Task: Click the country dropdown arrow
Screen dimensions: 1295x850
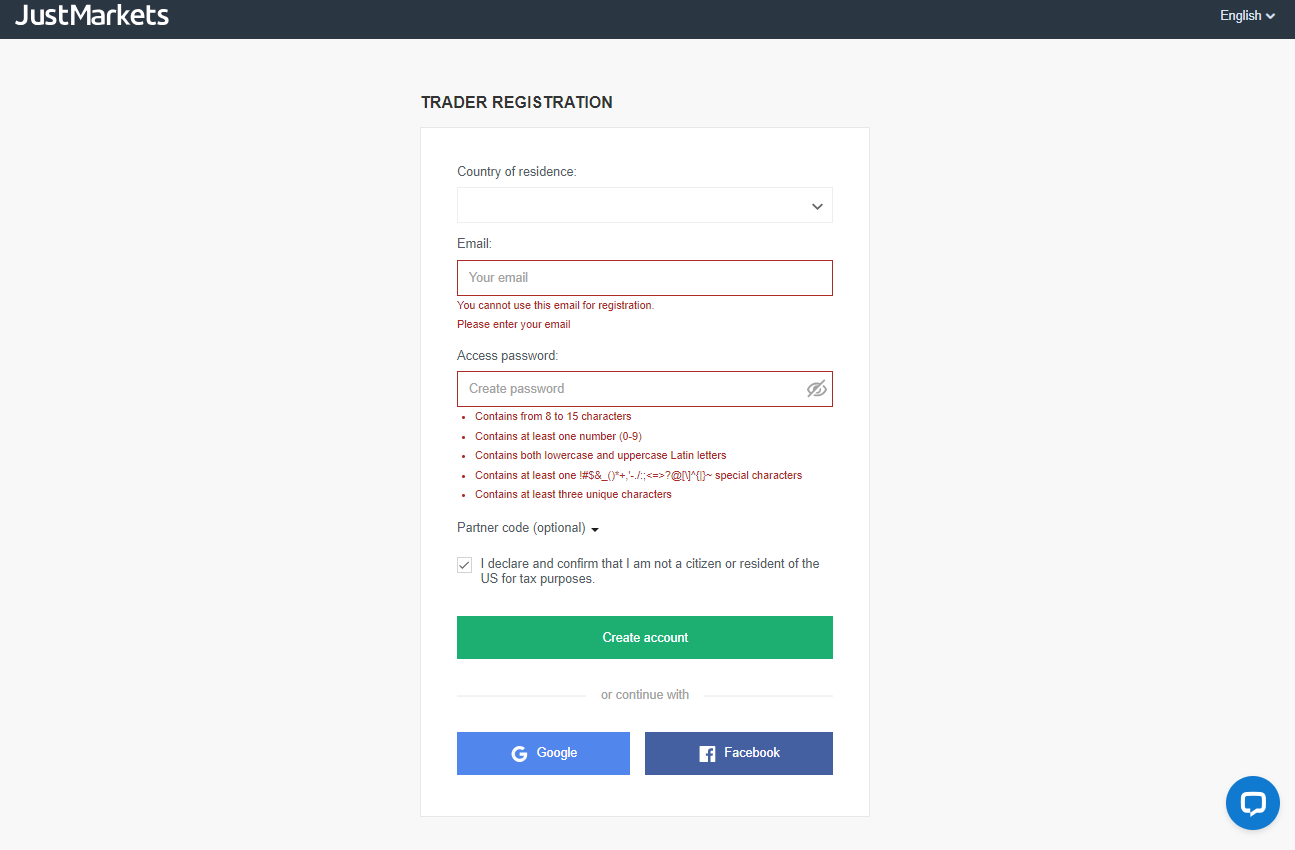Action: pos(817,204)
